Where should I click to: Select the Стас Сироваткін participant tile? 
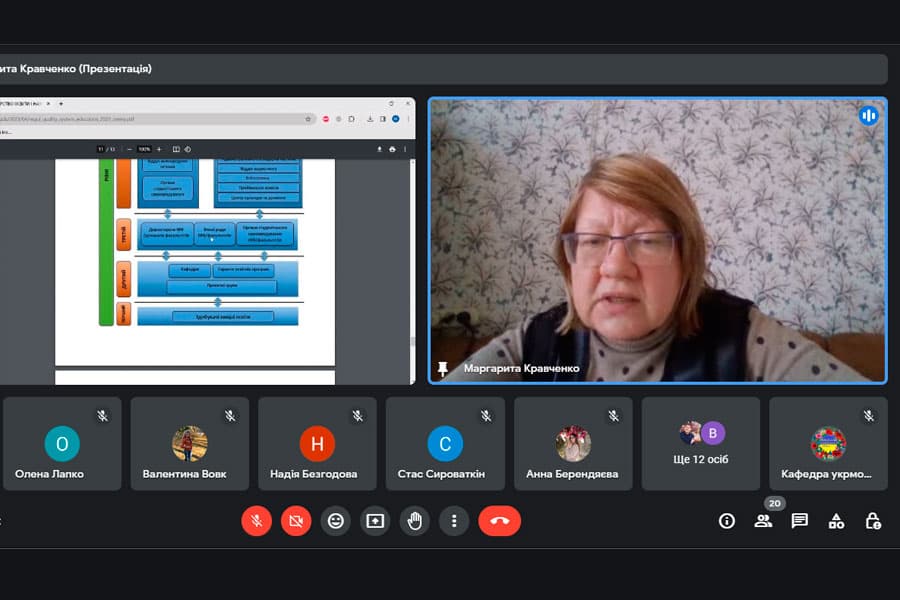point(445,443)
